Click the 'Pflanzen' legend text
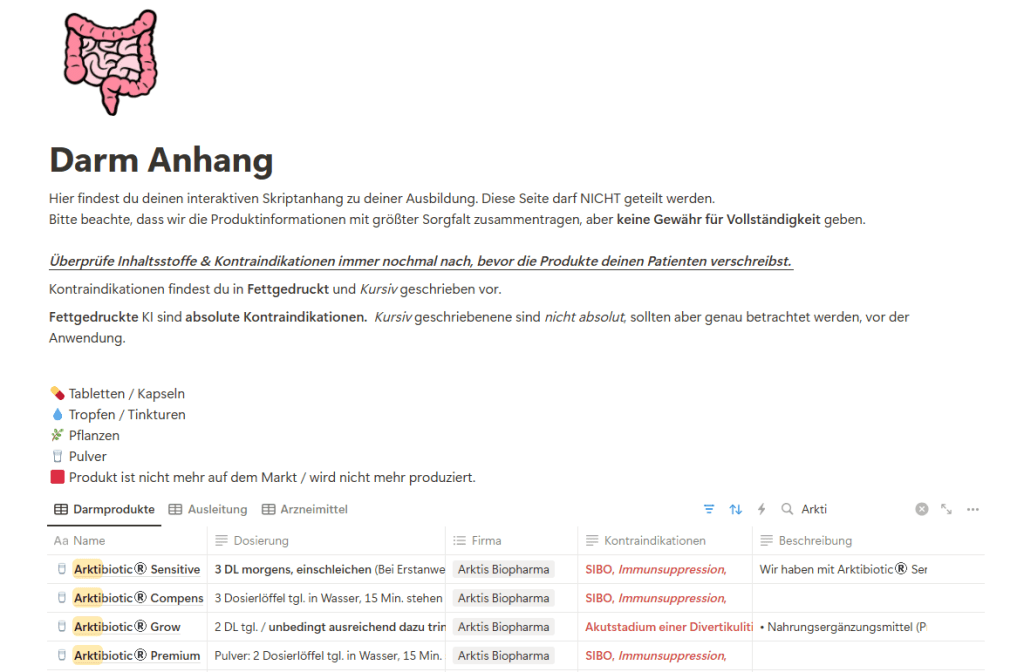 tap(94, 435)
